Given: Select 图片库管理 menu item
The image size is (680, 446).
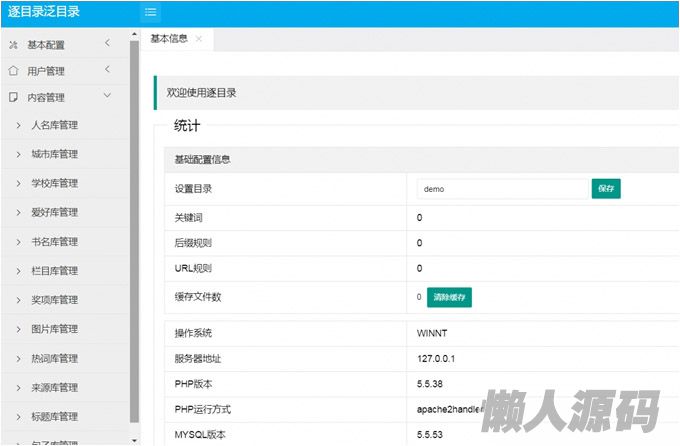Looking at the screenshot, I should (68, 329).
